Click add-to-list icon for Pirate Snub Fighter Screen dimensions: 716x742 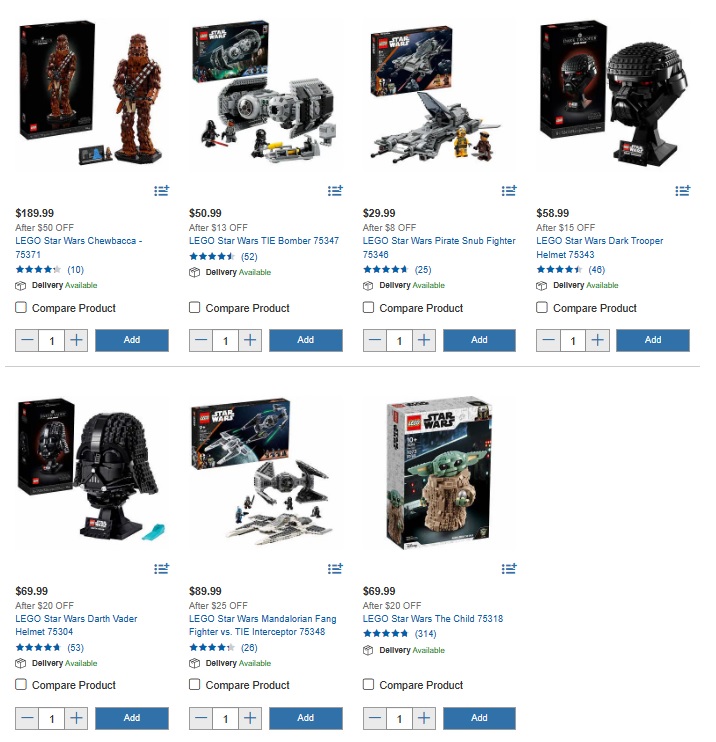coord(509,191)
